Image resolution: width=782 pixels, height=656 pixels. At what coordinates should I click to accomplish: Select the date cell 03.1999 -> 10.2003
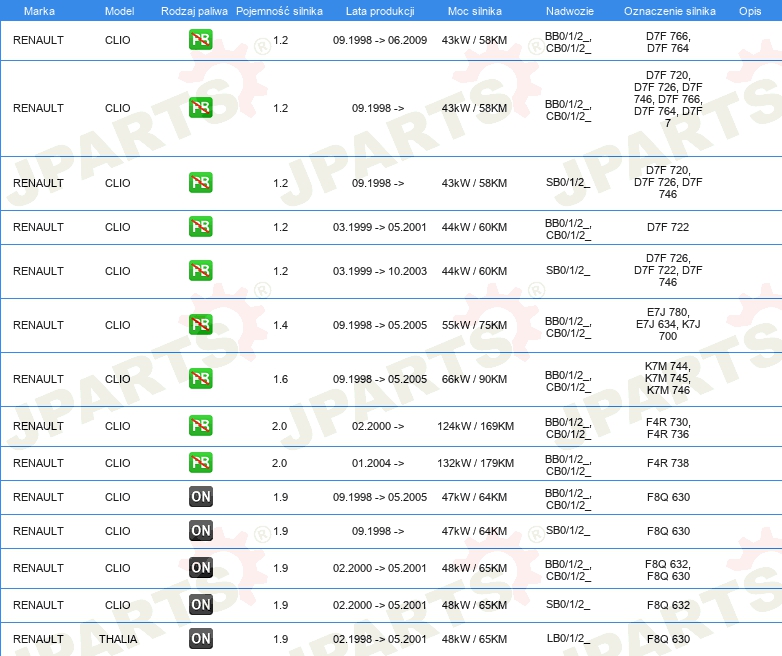point(380,271)
